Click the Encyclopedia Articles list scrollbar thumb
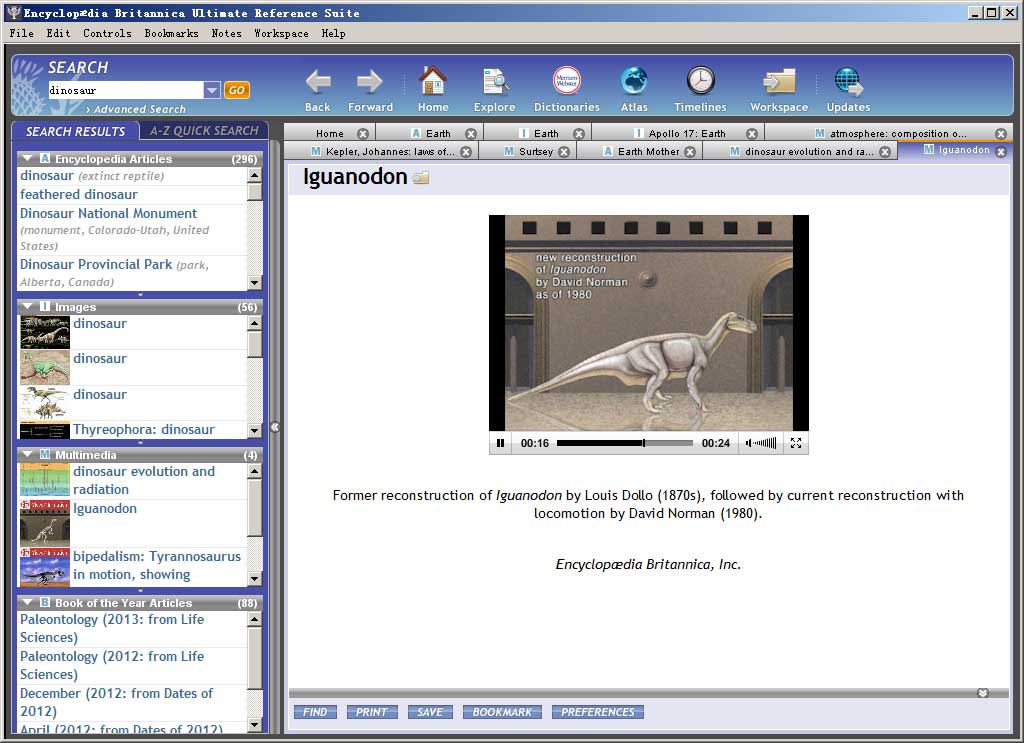This screenshot has width=1024, height=743. click(255, 192)
